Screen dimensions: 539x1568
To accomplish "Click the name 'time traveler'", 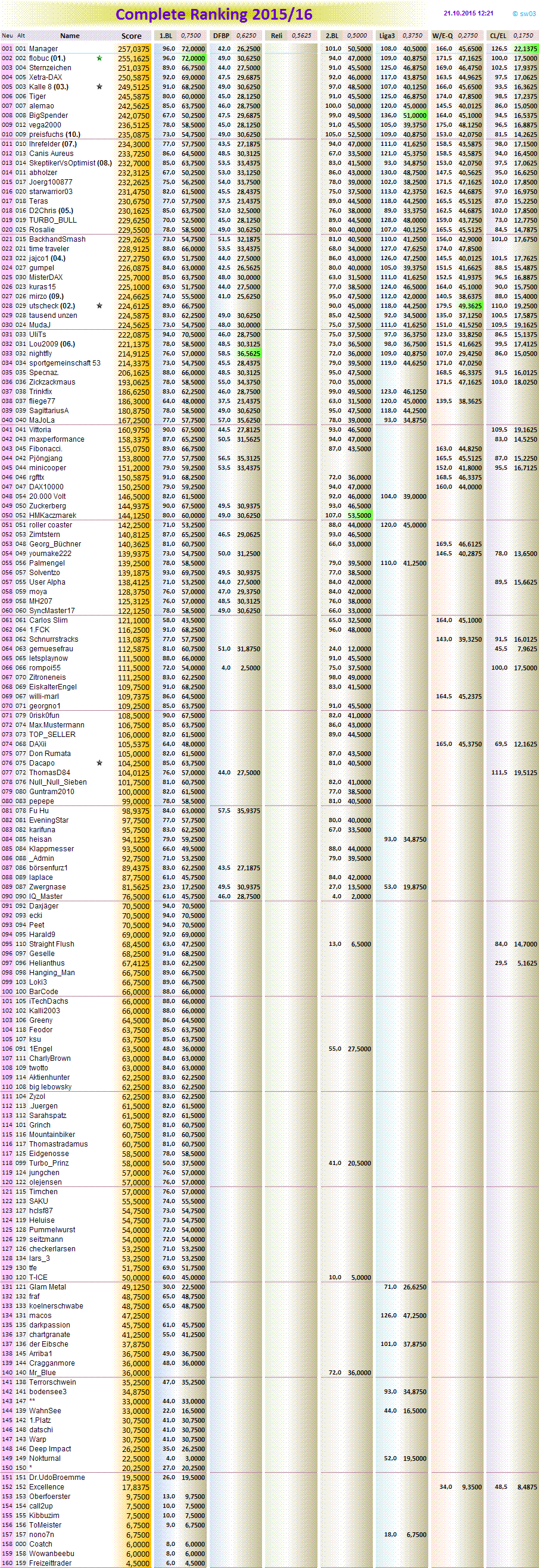I will [49, 248].
